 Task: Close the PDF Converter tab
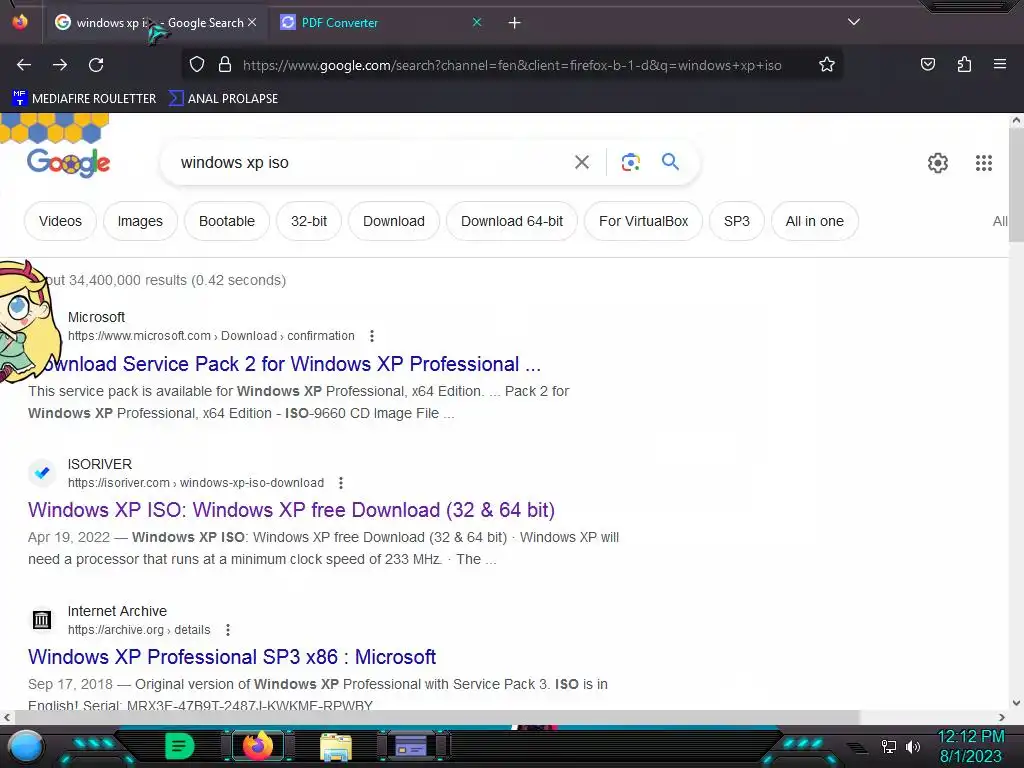(x=477, y=22)
